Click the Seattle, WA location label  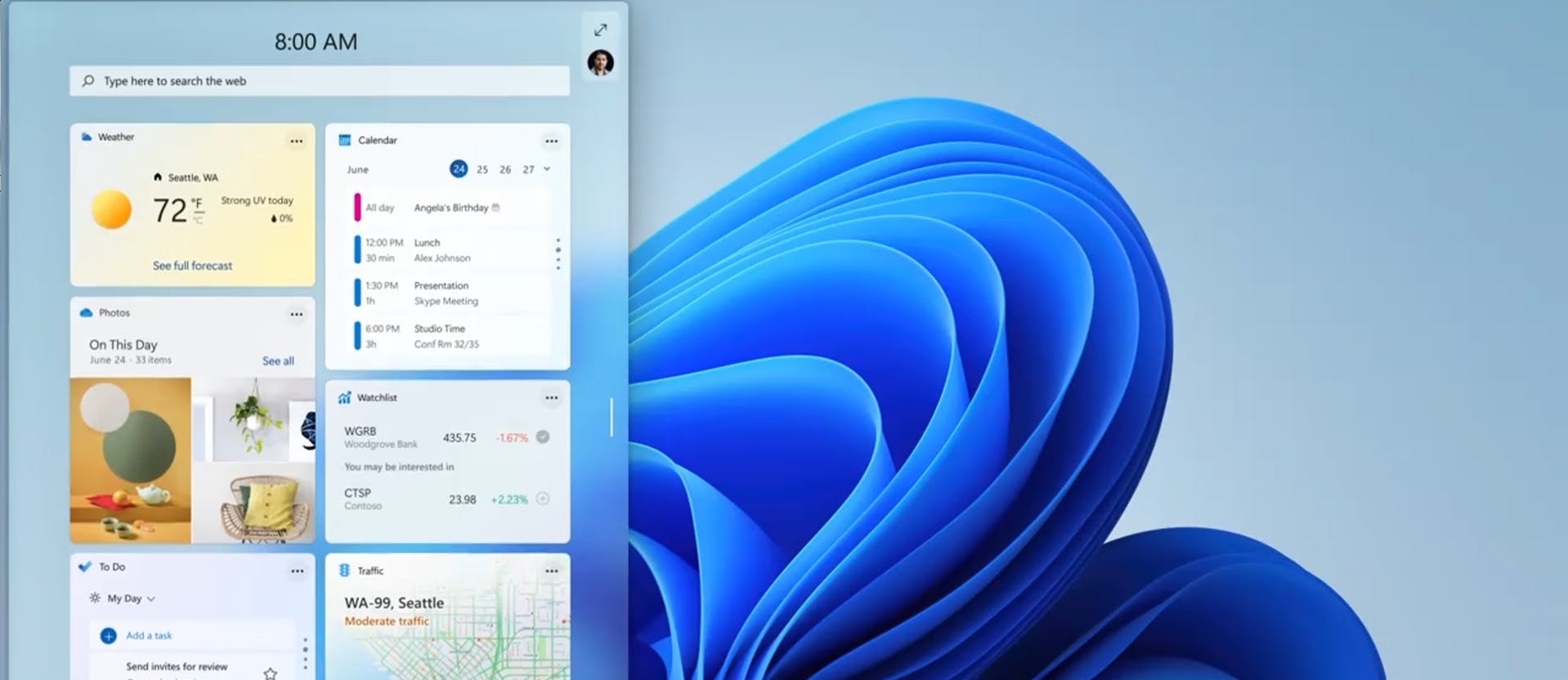(x=193, y=177)
